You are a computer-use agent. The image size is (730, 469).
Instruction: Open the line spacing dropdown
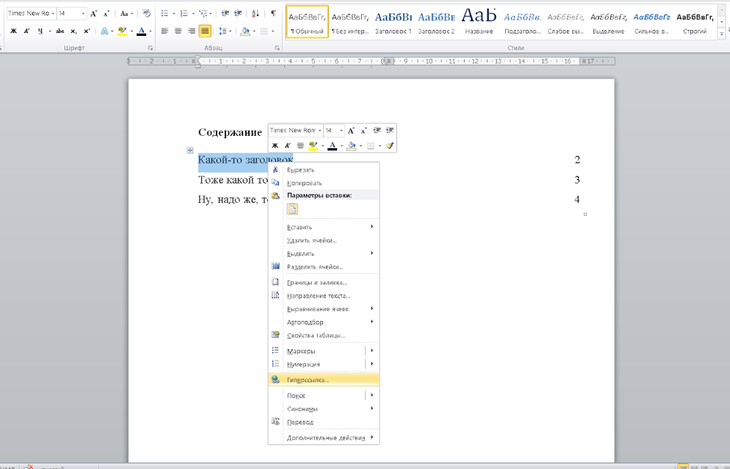(x=225, y=31)
